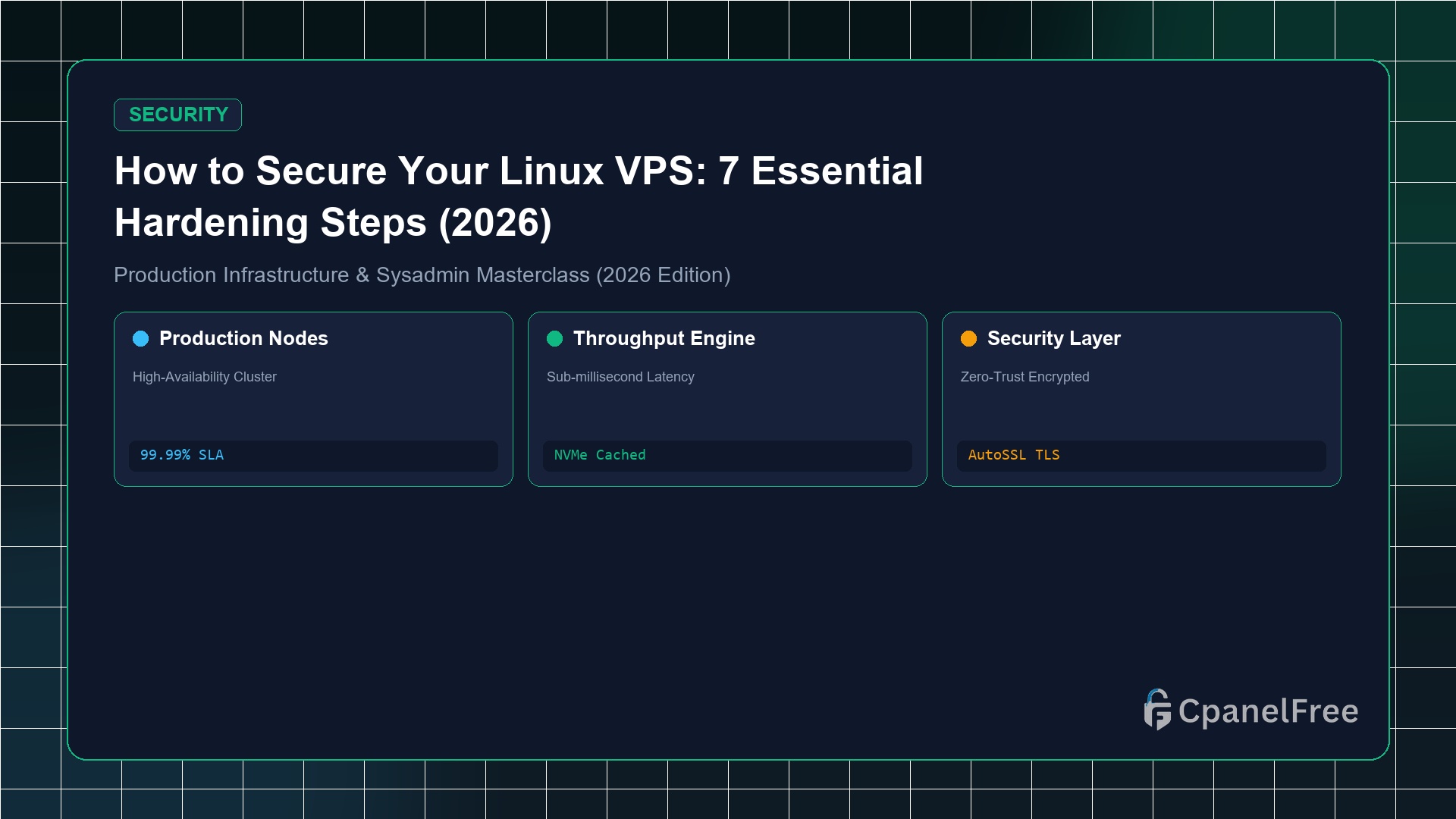The image size is (1456, 819).
Task: Click 'Zero-Trust Encrypted' text
Action: pyautogui.click(x=1025, y=377)
